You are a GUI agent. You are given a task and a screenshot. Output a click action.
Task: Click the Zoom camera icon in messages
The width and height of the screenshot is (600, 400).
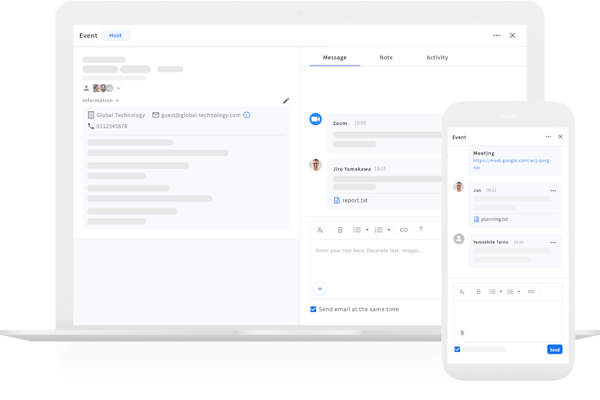(x=315, y=119)
